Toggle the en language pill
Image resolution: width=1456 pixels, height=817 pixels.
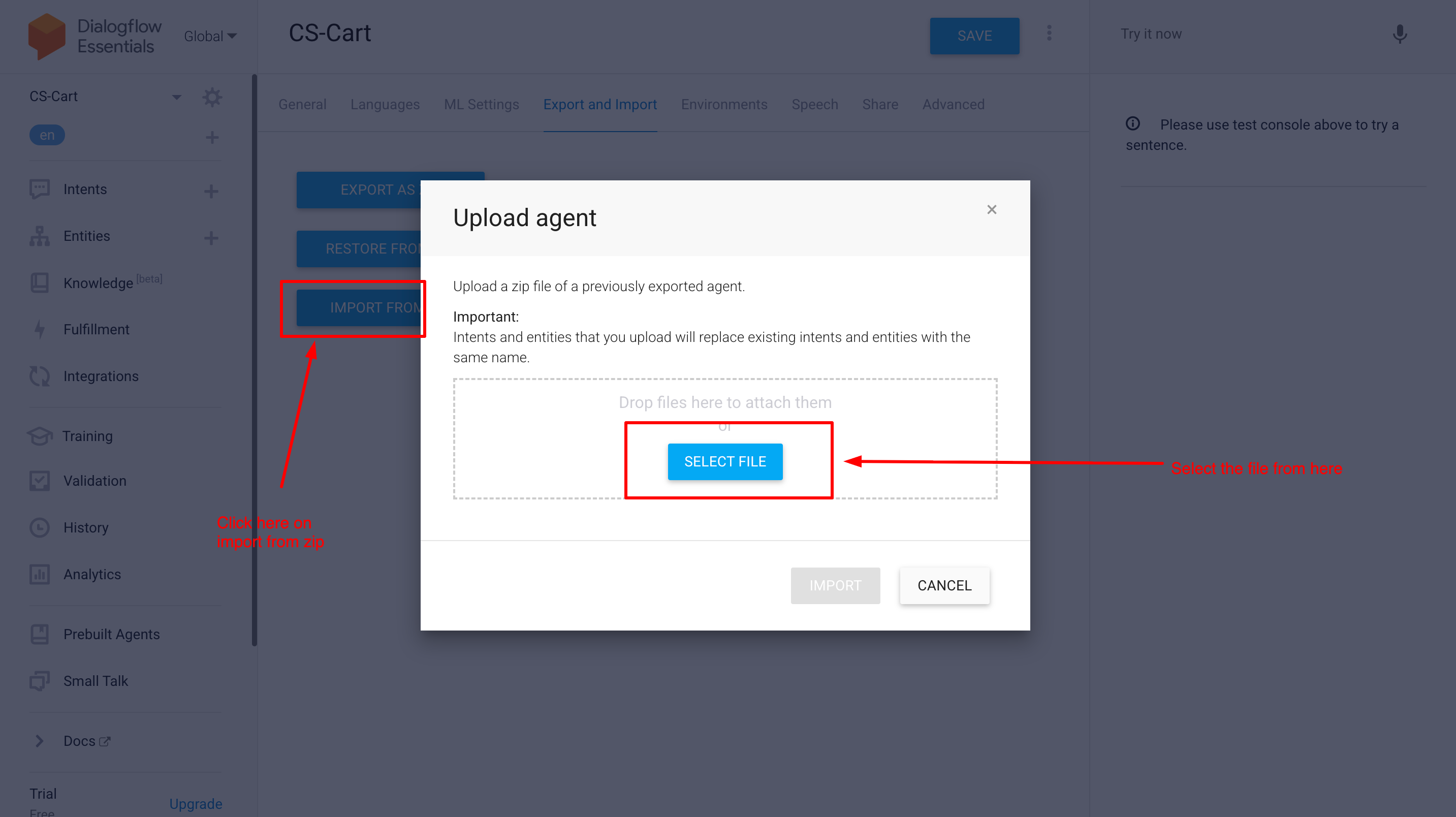point(47,135)
